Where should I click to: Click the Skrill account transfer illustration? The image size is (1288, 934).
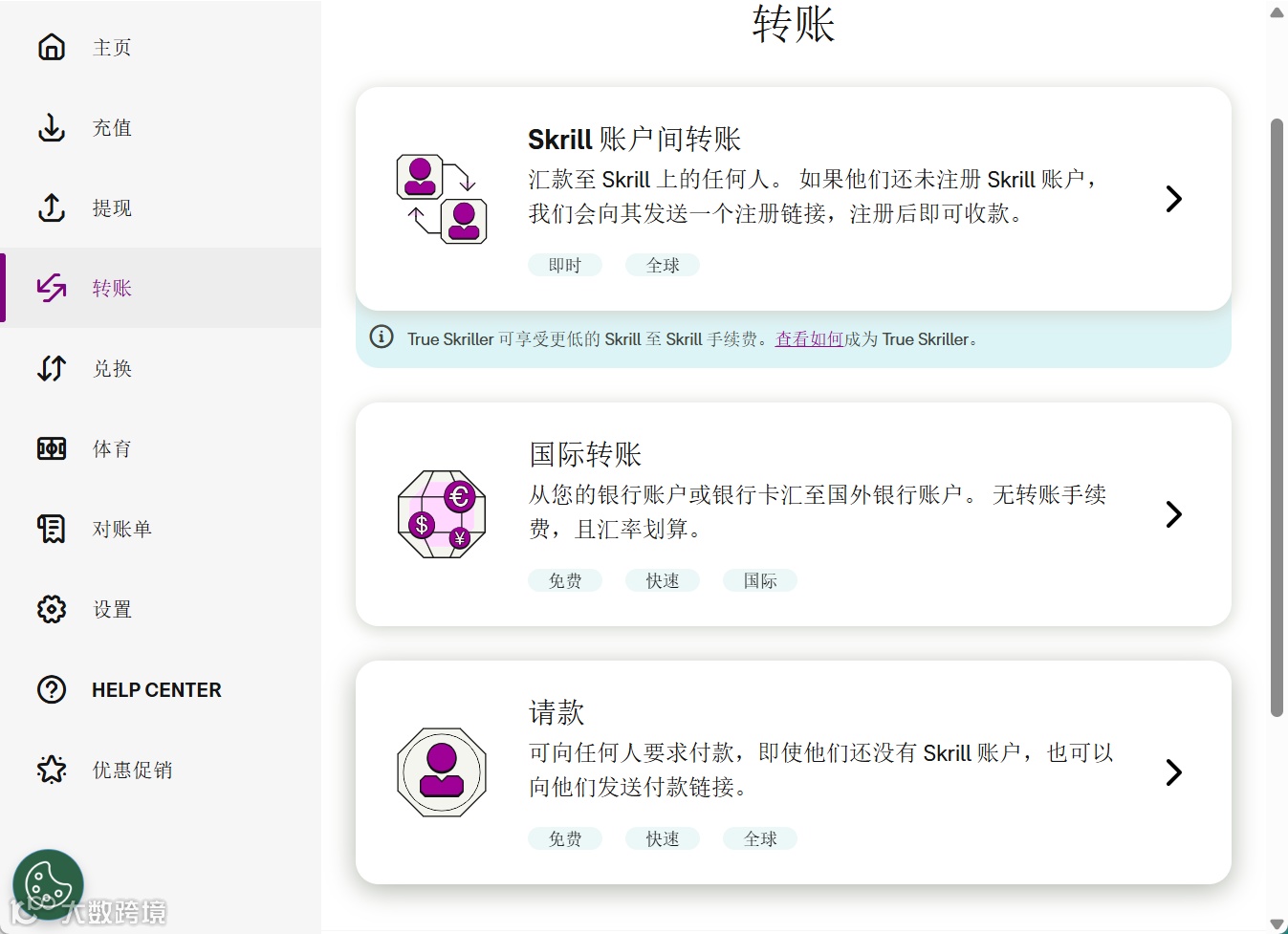tap(442, 199)
